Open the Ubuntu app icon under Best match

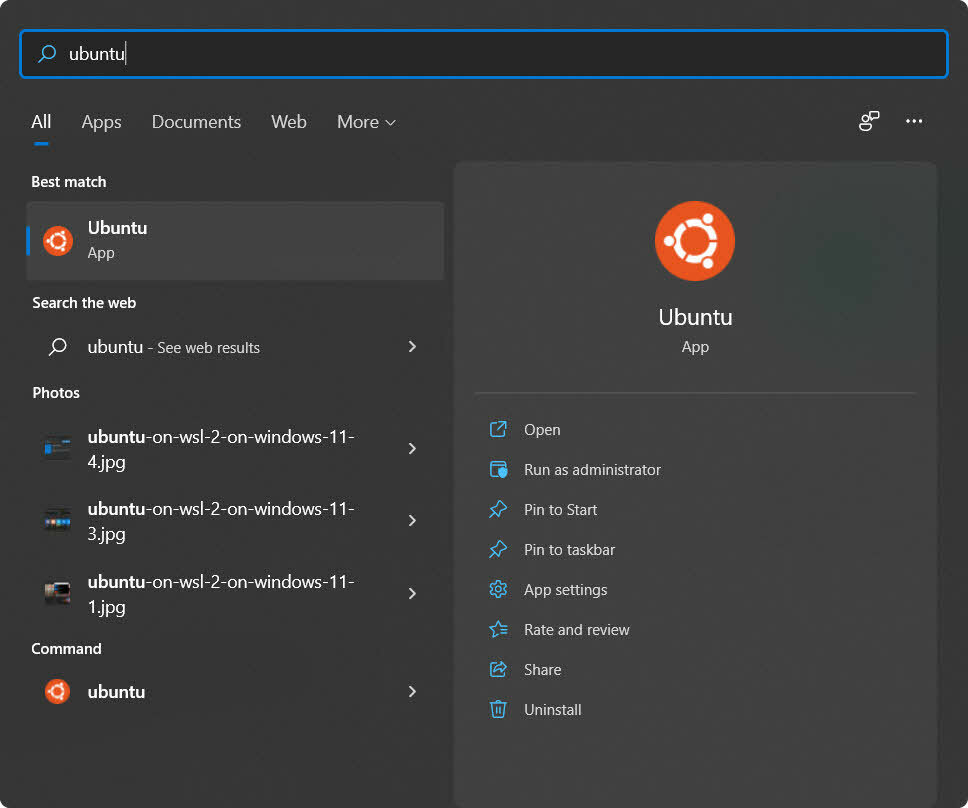pyautogui.click(x=57, y=240)
